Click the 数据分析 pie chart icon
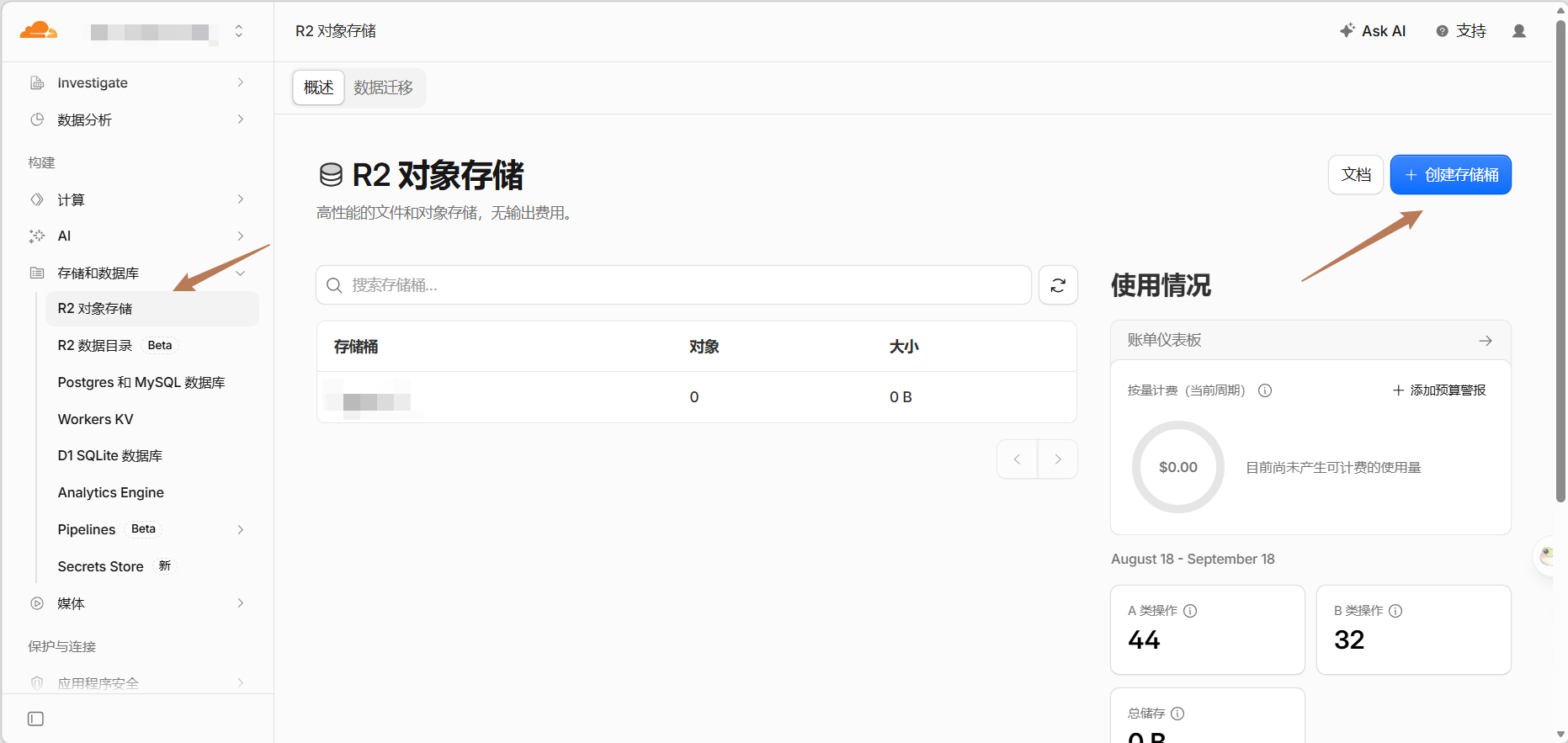Image resolution: width=1568 pixels, height=743 pixels. (37, 119)
